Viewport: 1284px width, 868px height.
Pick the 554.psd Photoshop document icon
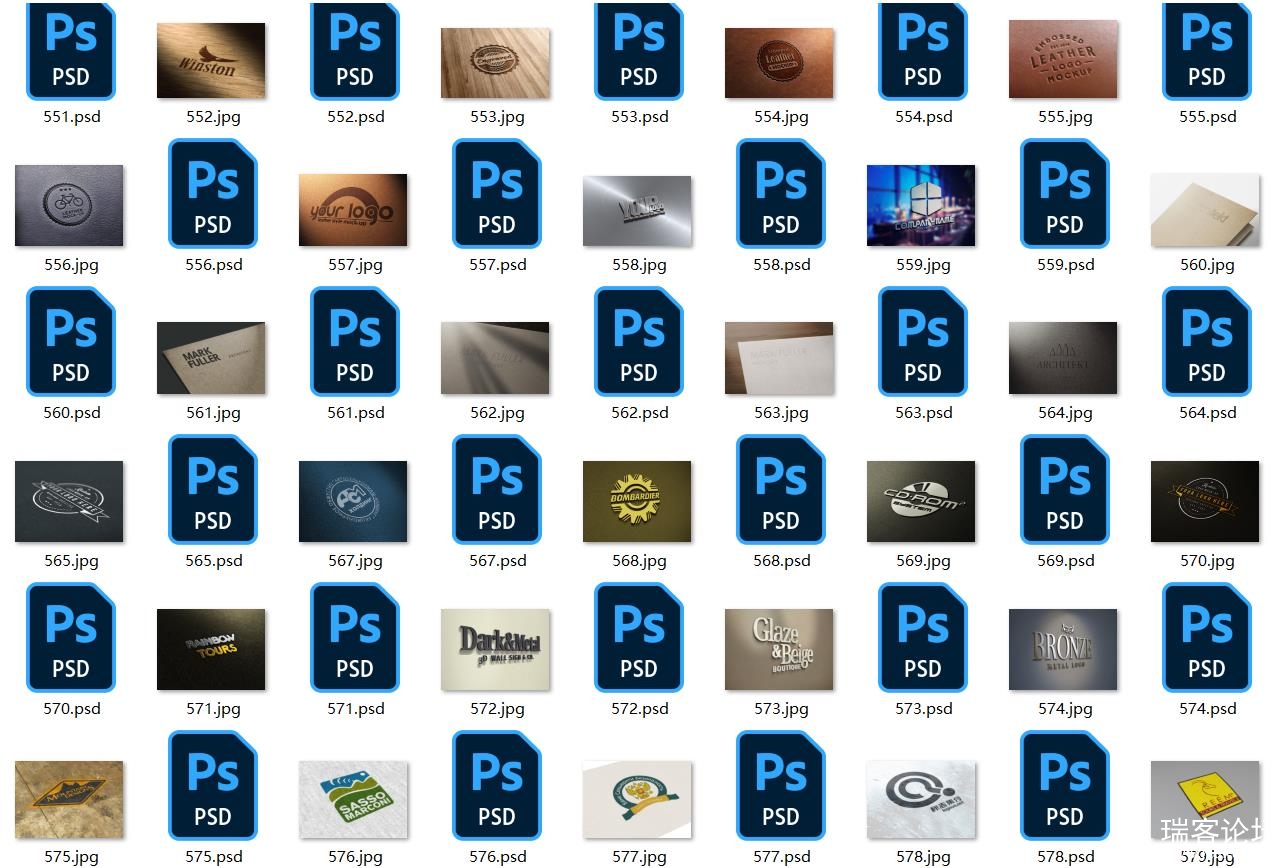coord(923,50)
